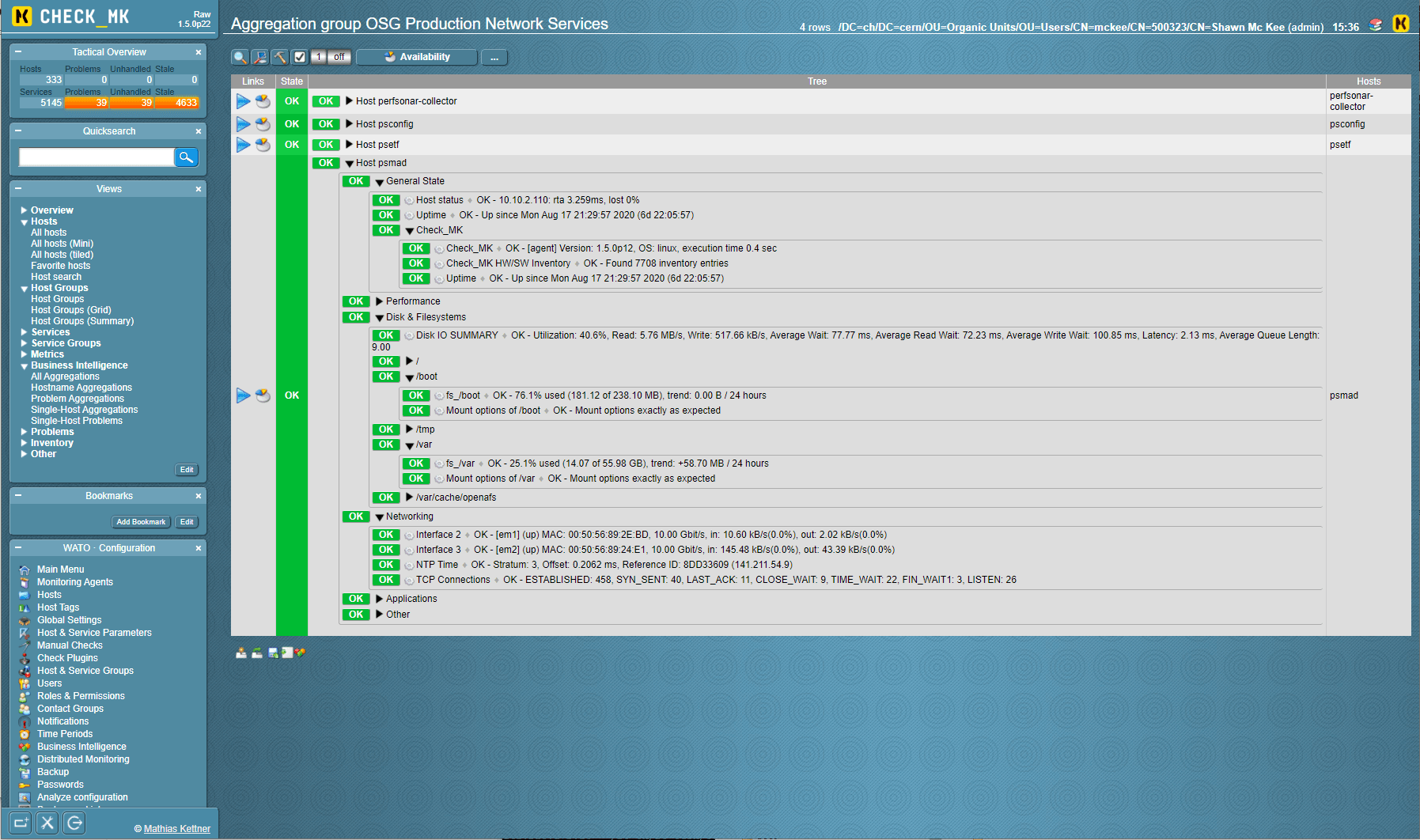Open Host & Service Parameters in WATO
This screenshot has height=840, width=1420.
(x=94, y=633)
